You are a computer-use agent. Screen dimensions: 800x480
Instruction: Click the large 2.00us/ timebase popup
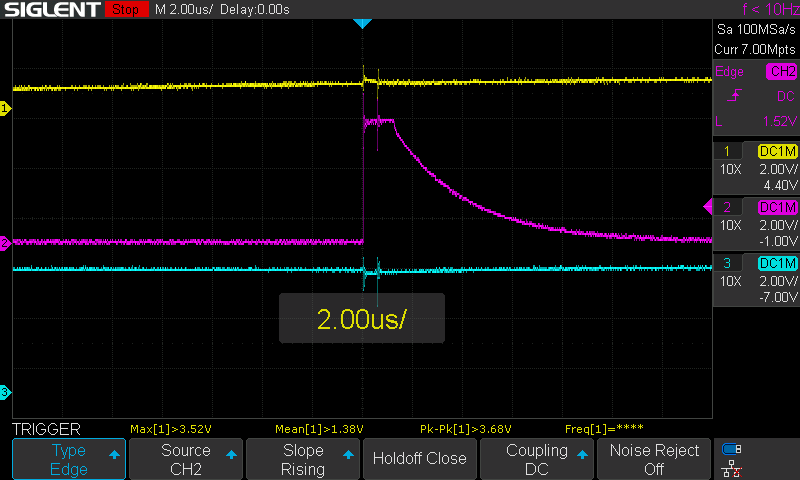point(362,318)
